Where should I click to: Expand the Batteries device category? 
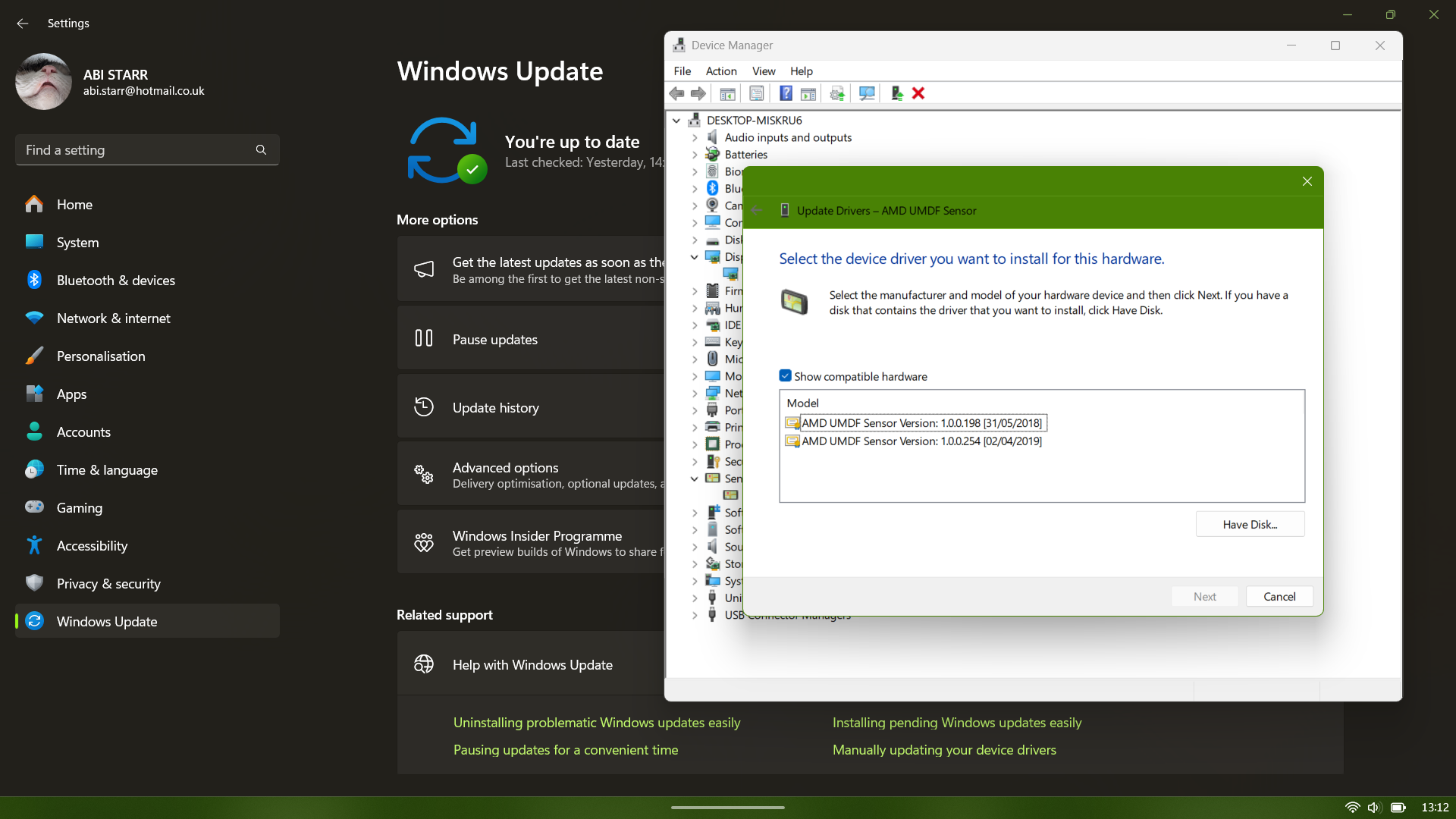[x=695, y=155]
